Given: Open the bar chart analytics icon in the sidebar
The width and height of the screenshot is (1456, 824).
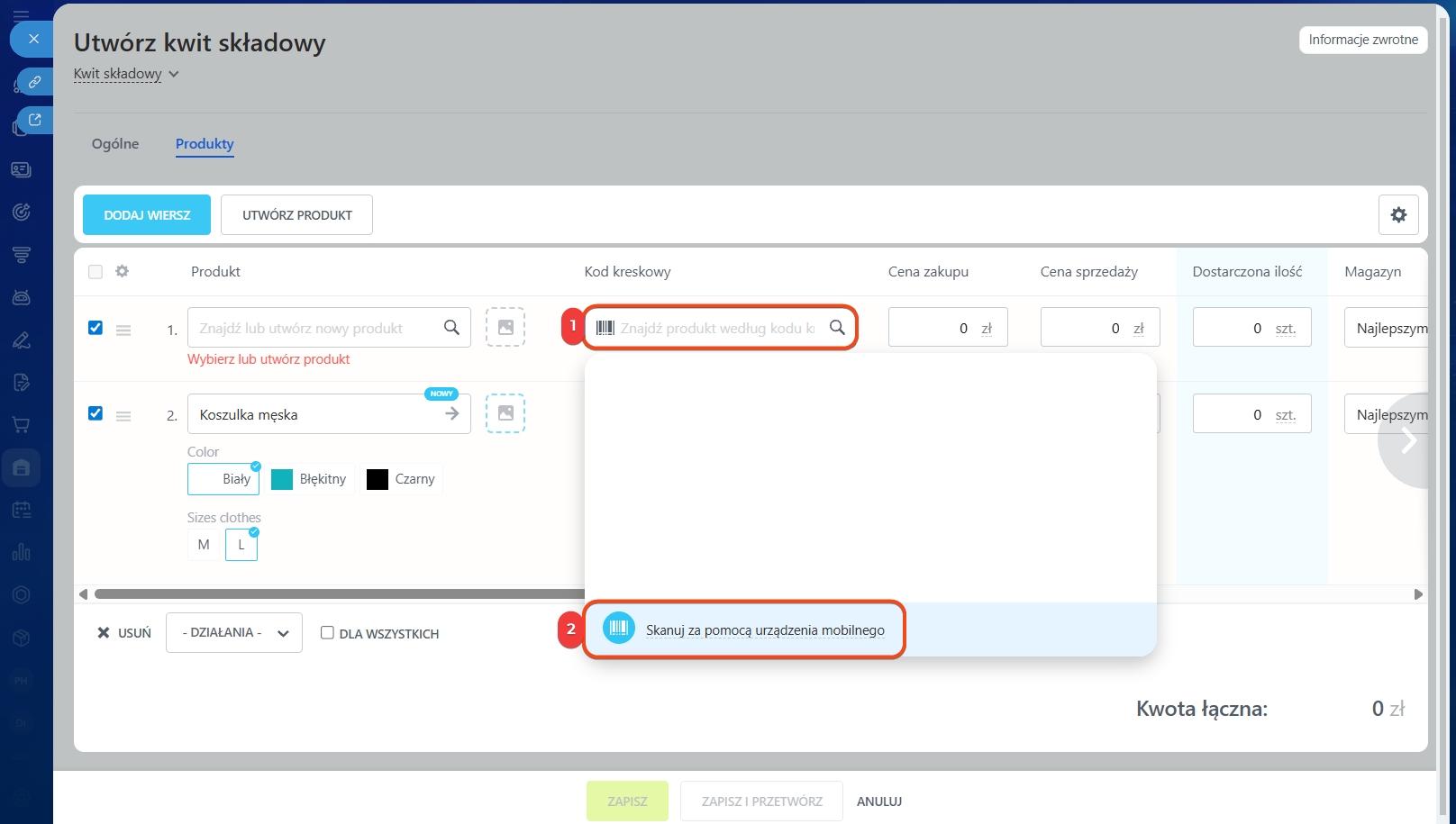Looking at the screenshot, I should [x=22, y=552].
